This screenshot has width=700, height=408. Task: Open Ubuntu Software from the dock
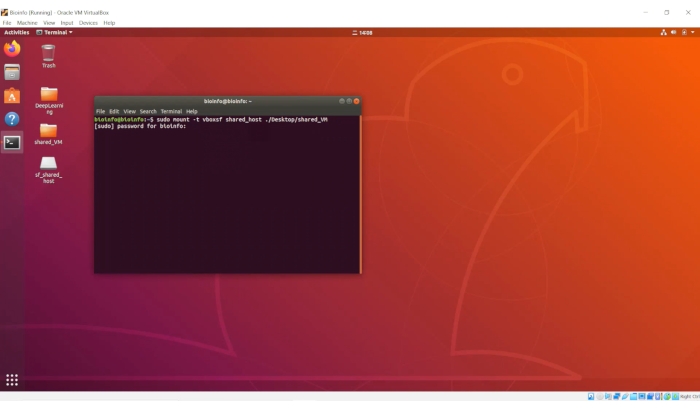tap(12, 95)
